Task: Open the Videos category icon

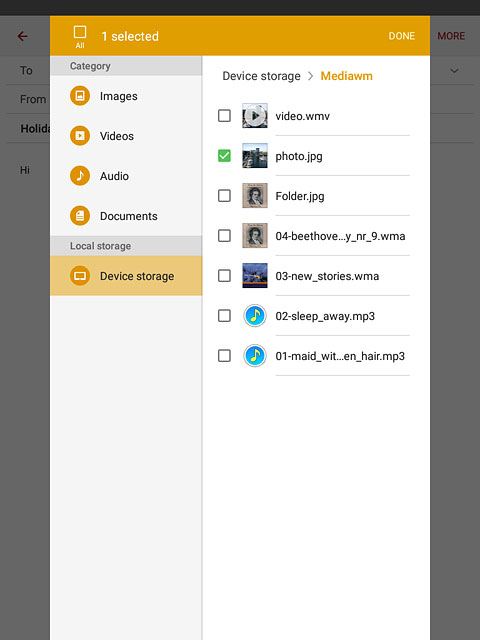Action: coord(80,136)
